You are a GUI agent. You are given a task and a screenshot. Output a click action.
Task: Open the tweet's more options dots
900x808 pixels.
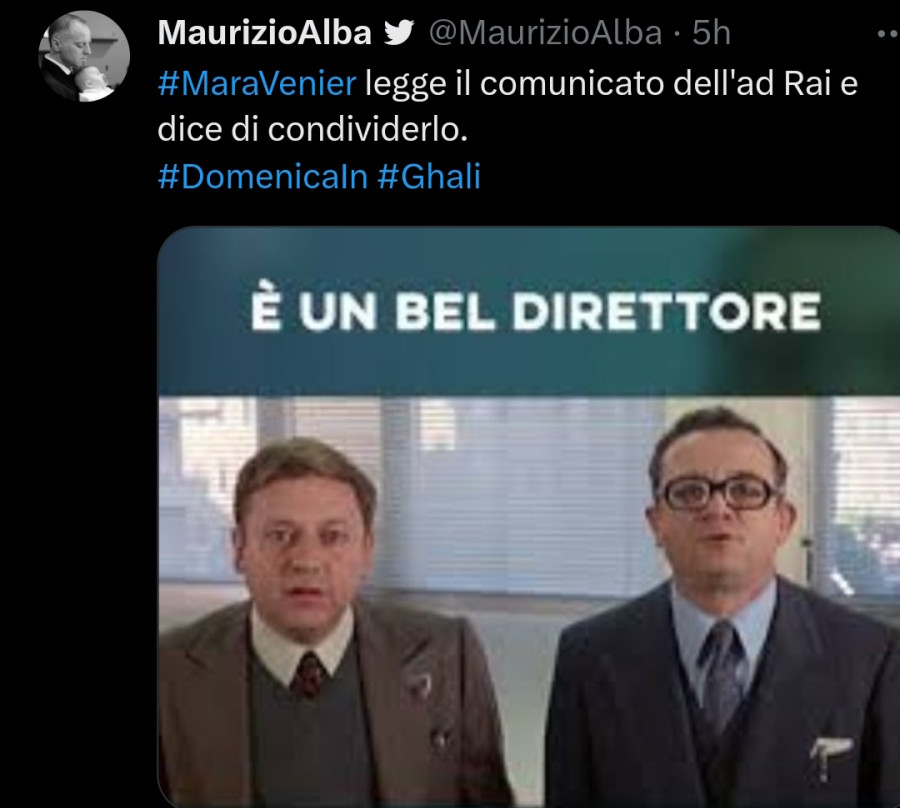(889, 35)
